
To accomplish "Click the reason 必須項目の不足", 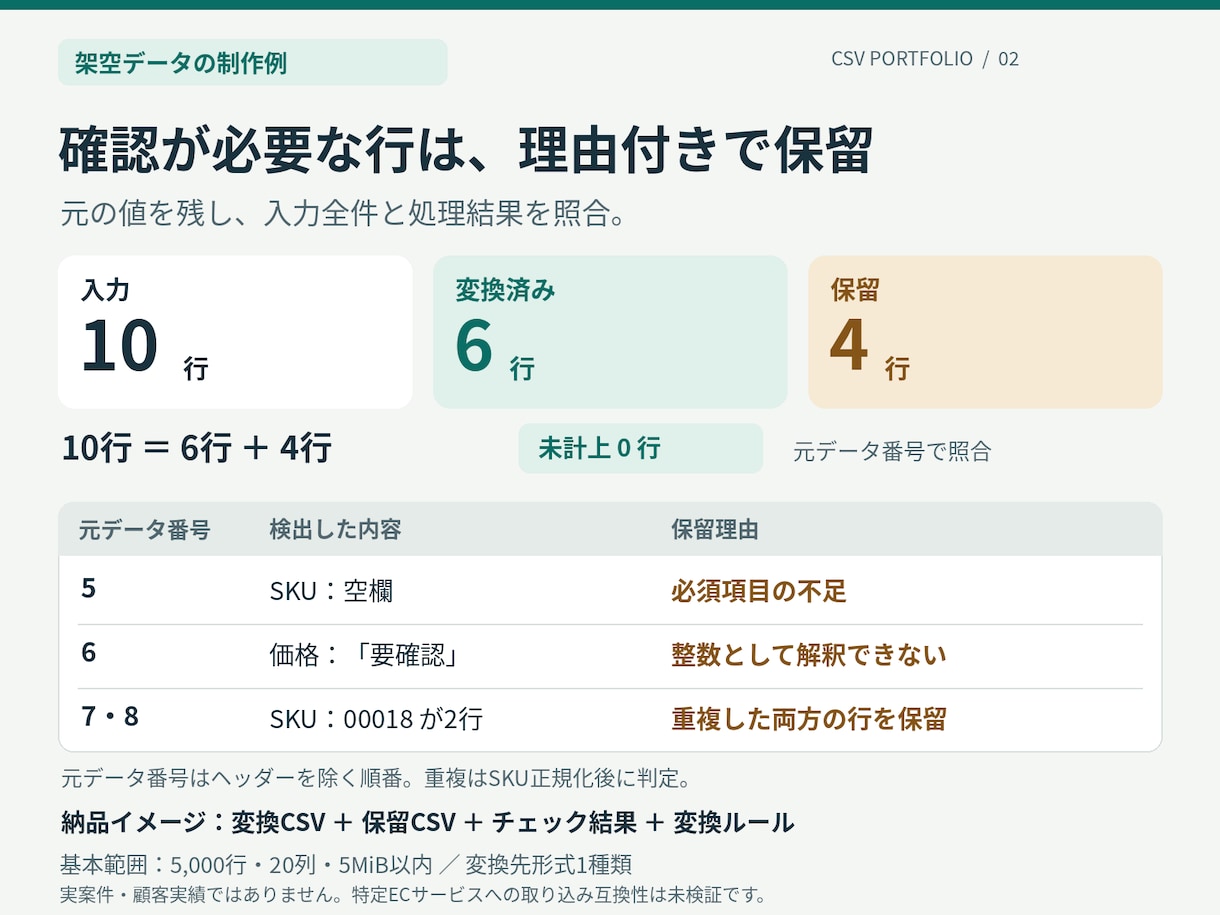I will [x=759, y=591].
